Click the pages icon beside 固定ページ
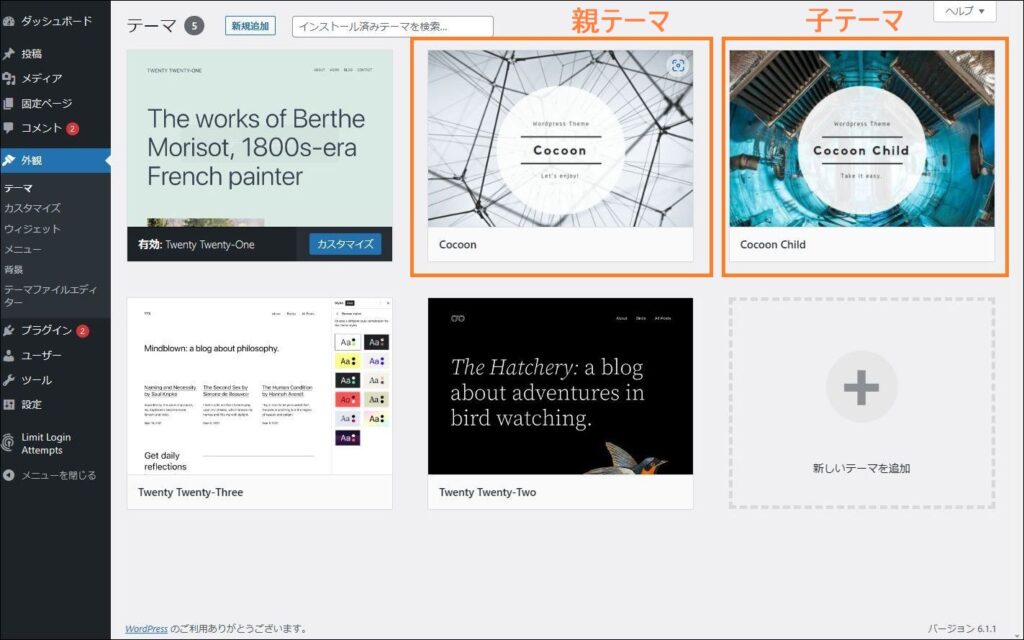The height and width of the screenshot is (640, 1024). click(8, 103)
